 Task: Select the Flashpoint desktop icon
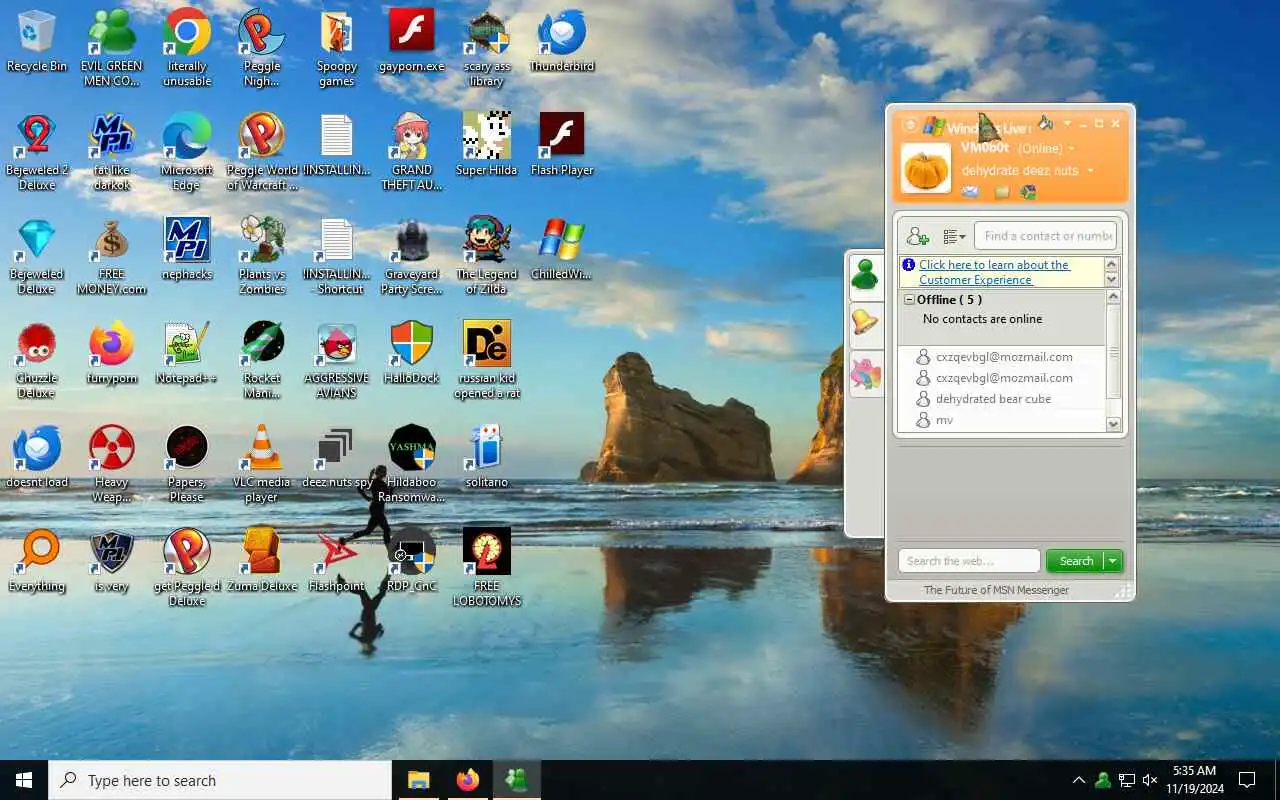(x=337, y=561)
